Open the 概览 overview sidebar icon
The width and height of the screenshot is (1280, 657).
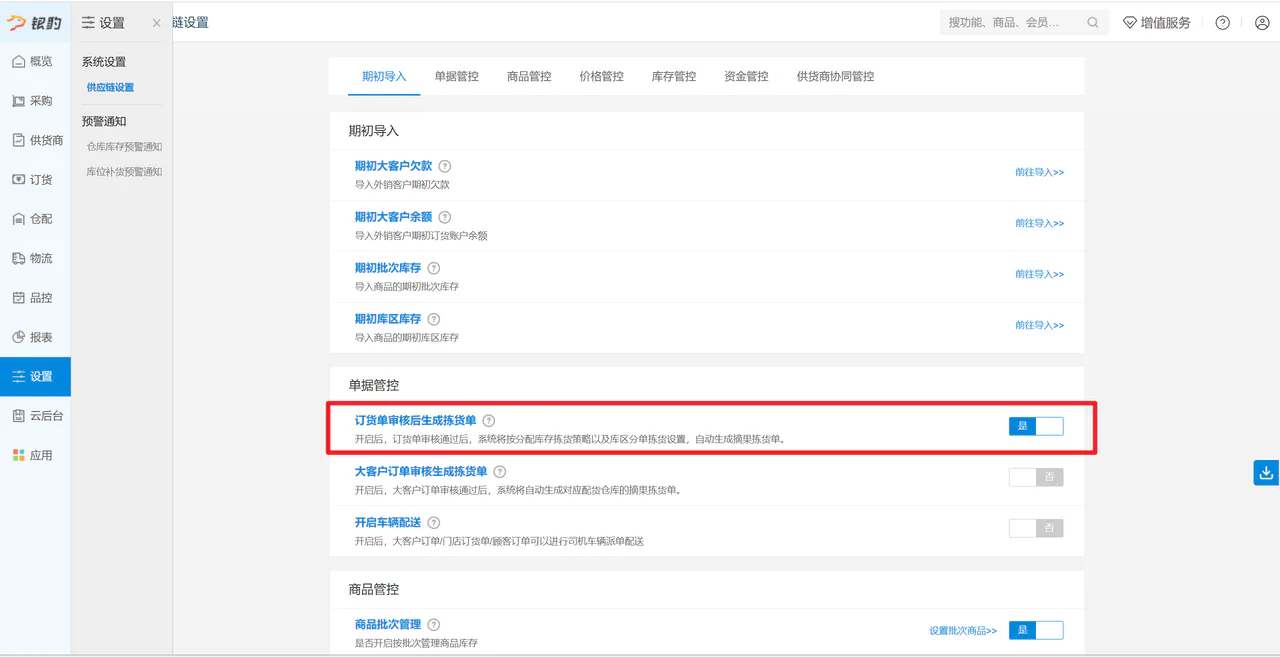coord(19,62)
